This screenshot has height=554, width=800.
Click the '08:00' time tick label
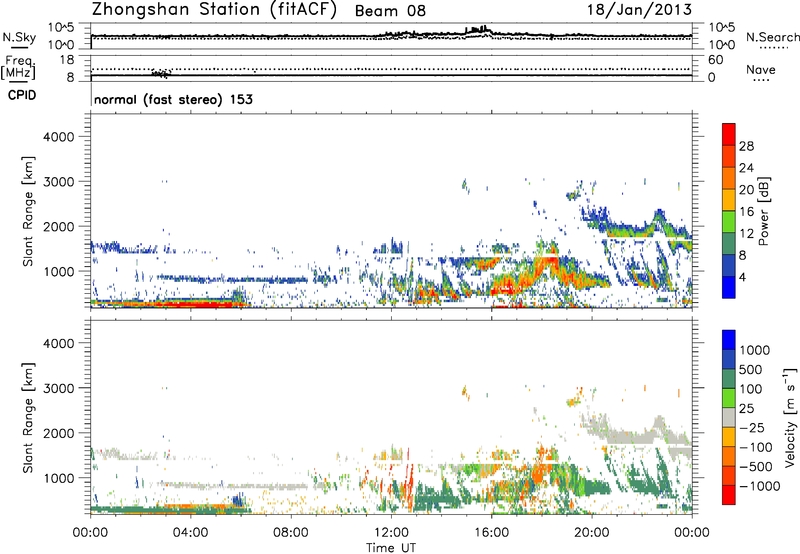coord(291,533)
